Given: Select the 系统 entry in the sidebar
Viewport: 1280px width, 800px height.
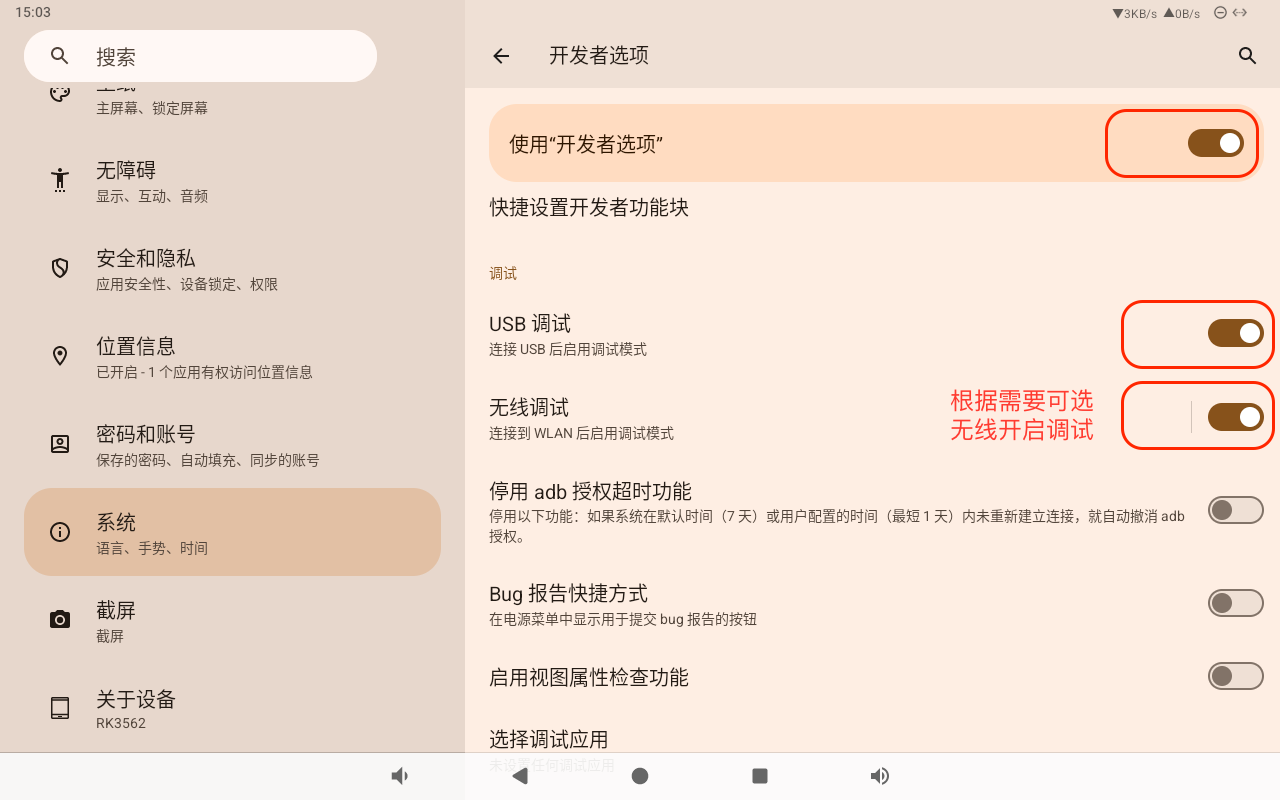Looking at the screenshot, I should pos(232,531).
